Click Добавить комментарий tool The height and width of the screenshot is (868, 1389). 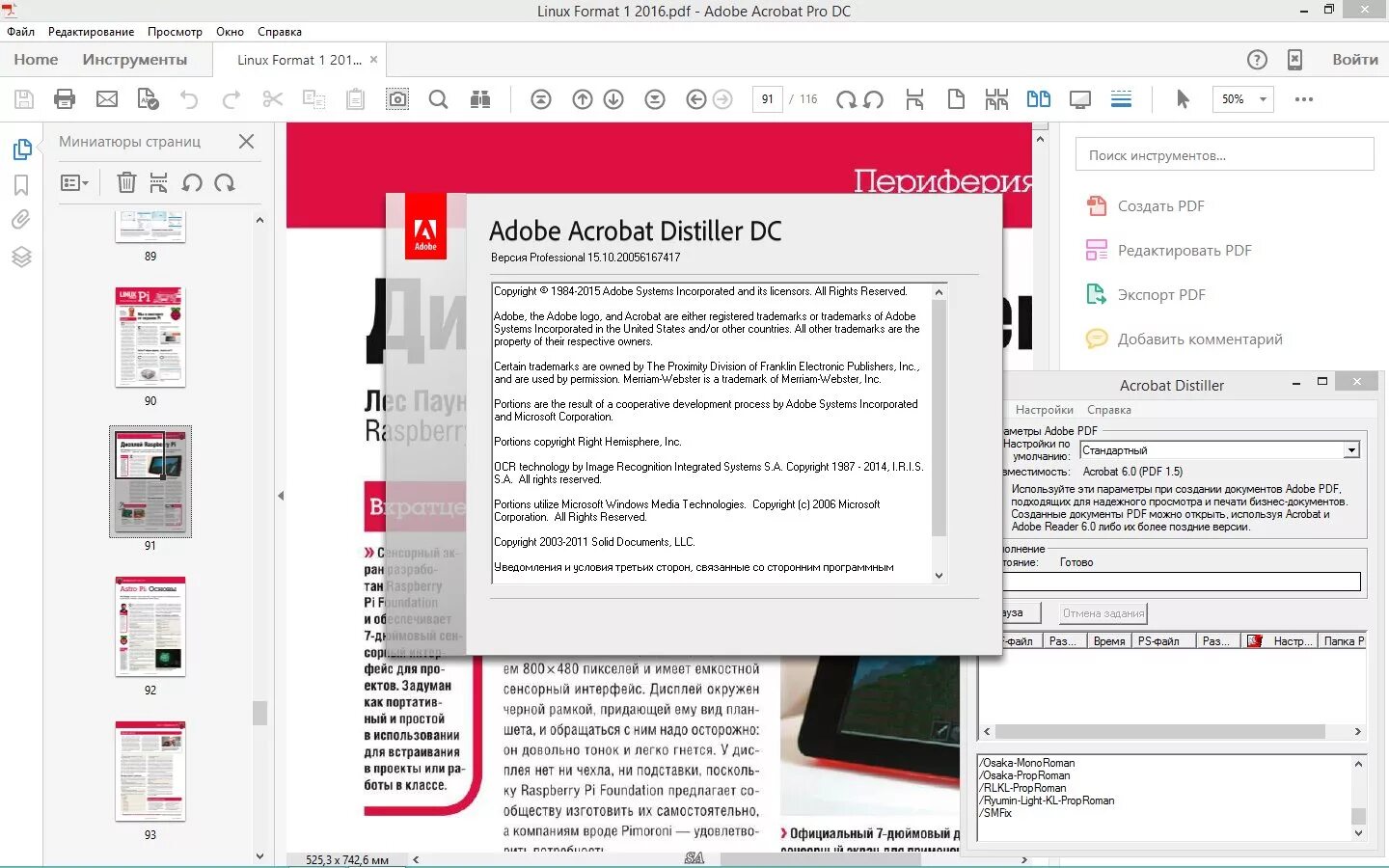point(1184,339)
